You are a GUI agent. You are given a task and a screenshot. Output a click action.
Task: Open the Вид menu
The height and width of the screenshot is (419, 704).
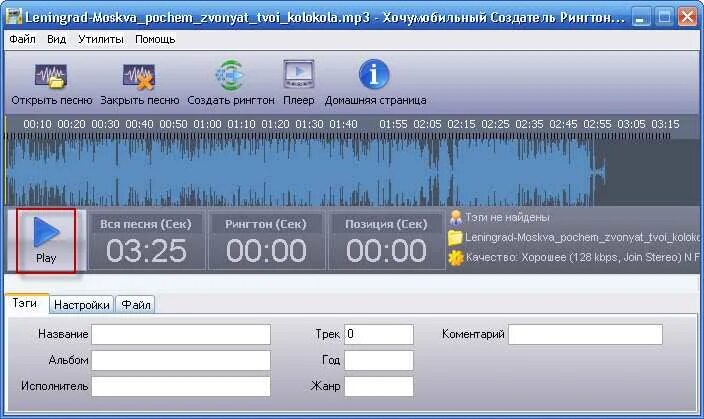57,40
